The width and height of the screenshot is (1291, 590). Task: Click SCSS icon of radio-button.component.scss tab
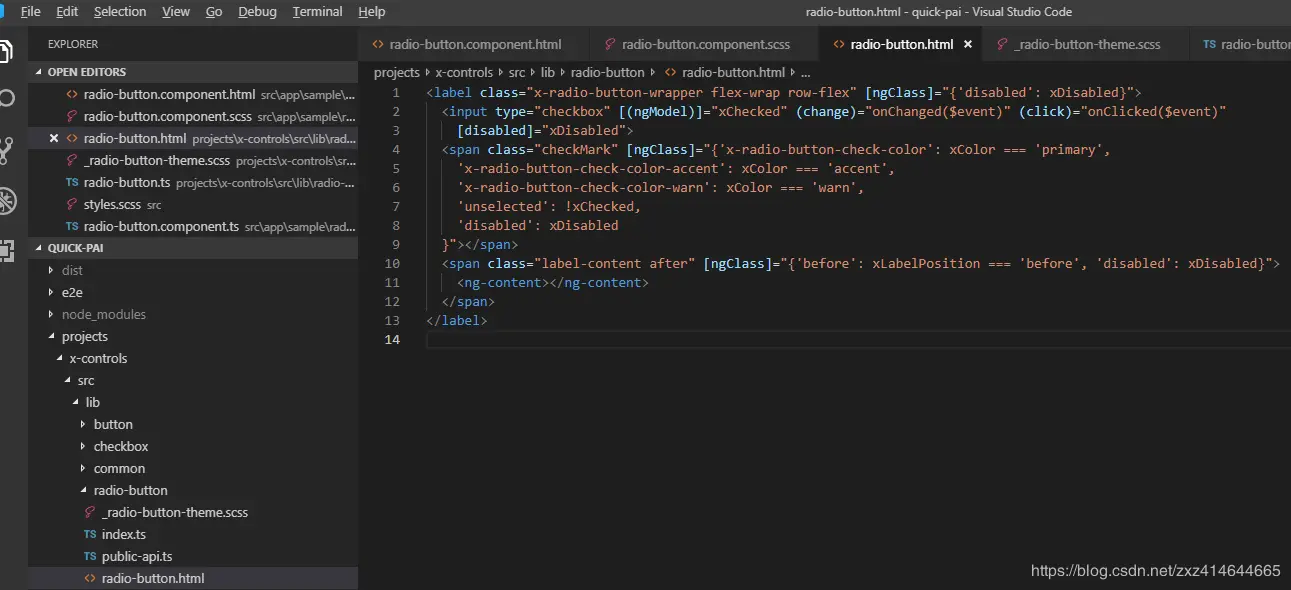click(610, 45)
